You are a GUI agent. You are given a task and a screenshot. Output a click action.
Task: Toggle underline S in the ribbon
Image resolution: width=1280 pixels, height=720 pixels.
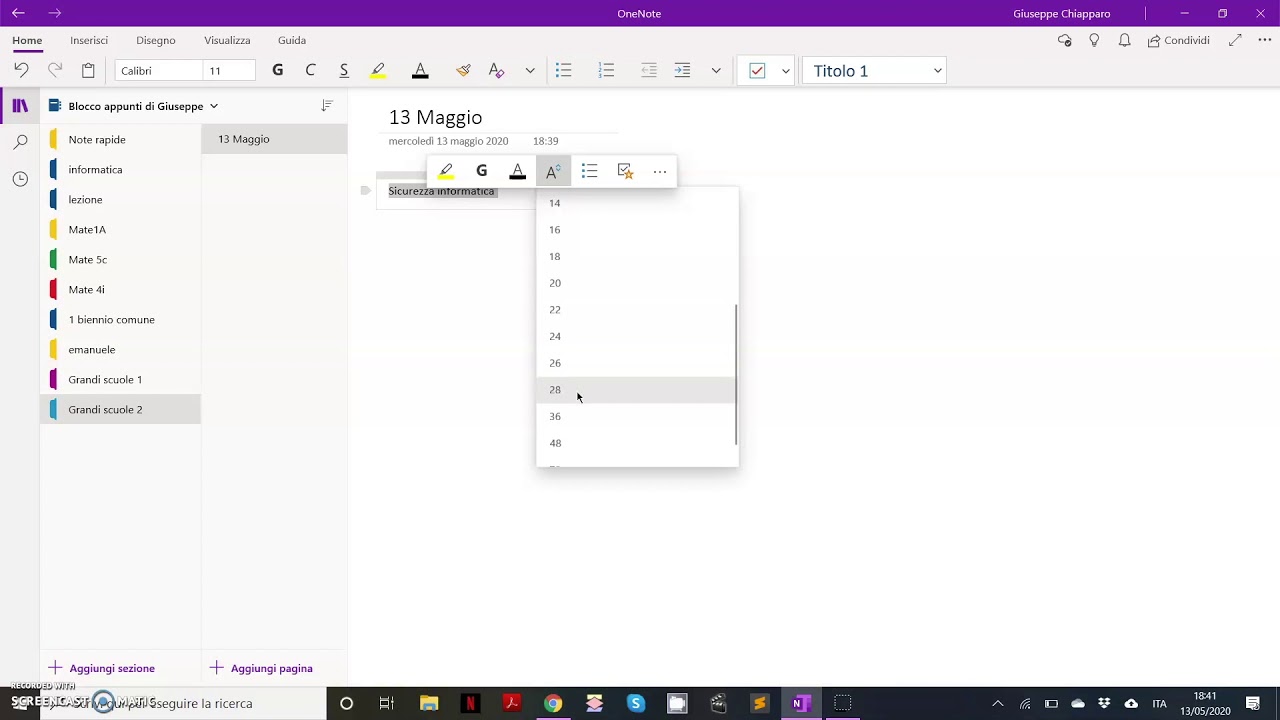(344, 70)
